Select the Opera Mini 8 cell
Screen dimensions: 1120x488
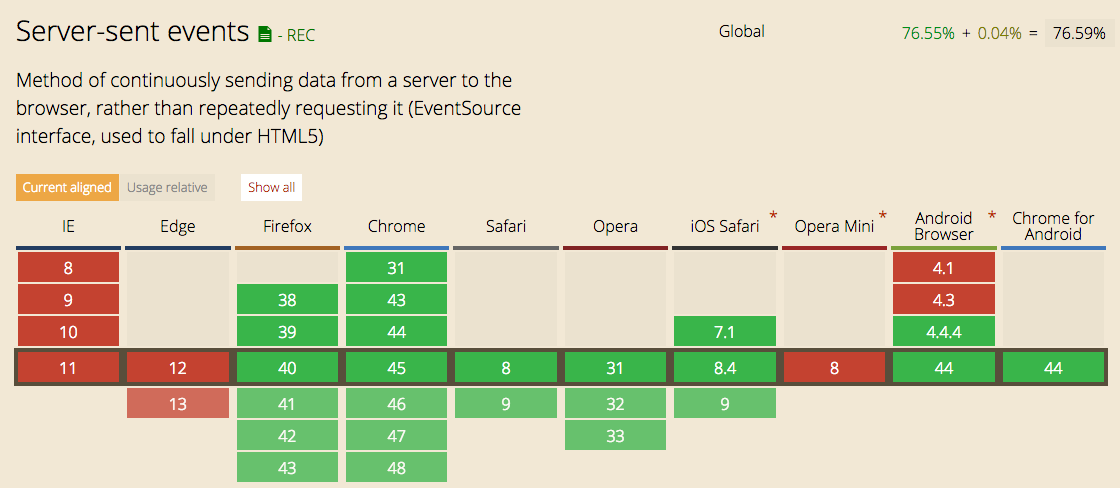click(x=834, y=368)
